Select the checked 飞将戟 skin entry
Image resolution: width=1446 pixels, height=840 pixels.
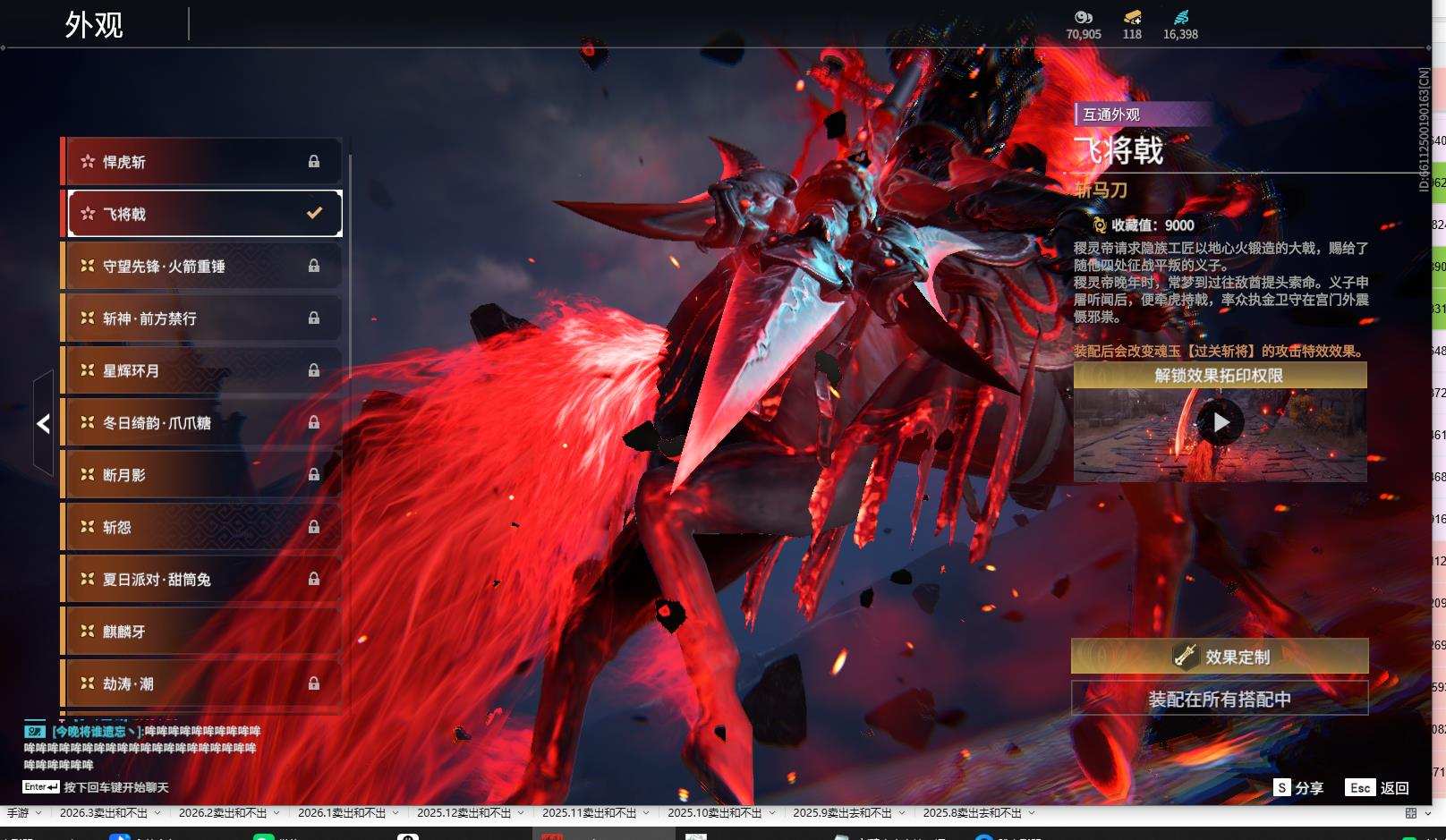pyautogui.click(x=205, y=214)
